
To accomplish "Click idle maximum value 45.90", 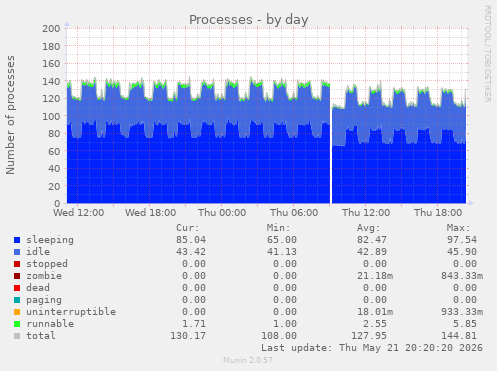I will click(462, 252).
